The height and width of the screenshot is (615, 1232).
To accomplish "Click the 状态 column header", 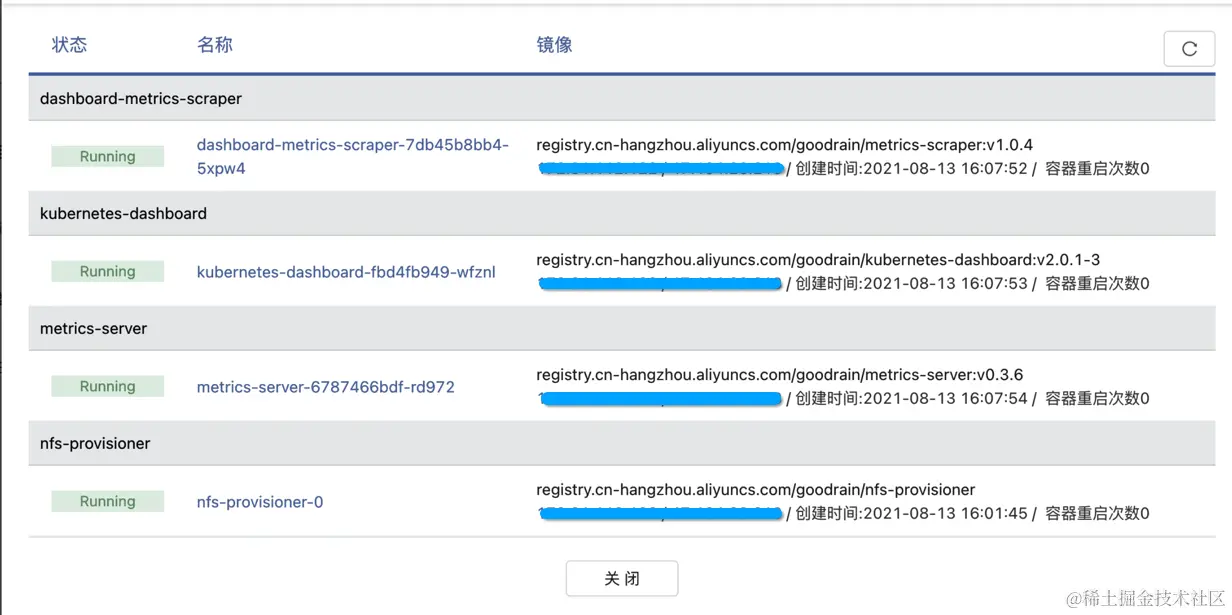I will point(70,45).
